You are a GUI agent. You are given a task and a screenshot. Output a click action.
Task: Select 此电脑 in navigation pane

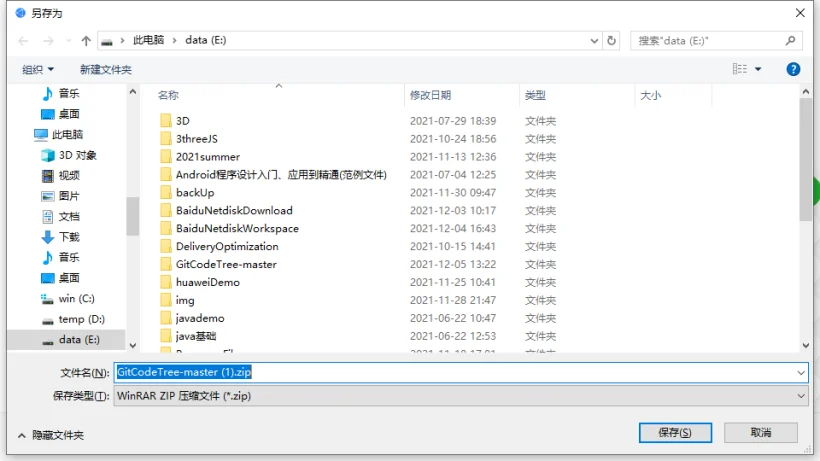point(59,134)
